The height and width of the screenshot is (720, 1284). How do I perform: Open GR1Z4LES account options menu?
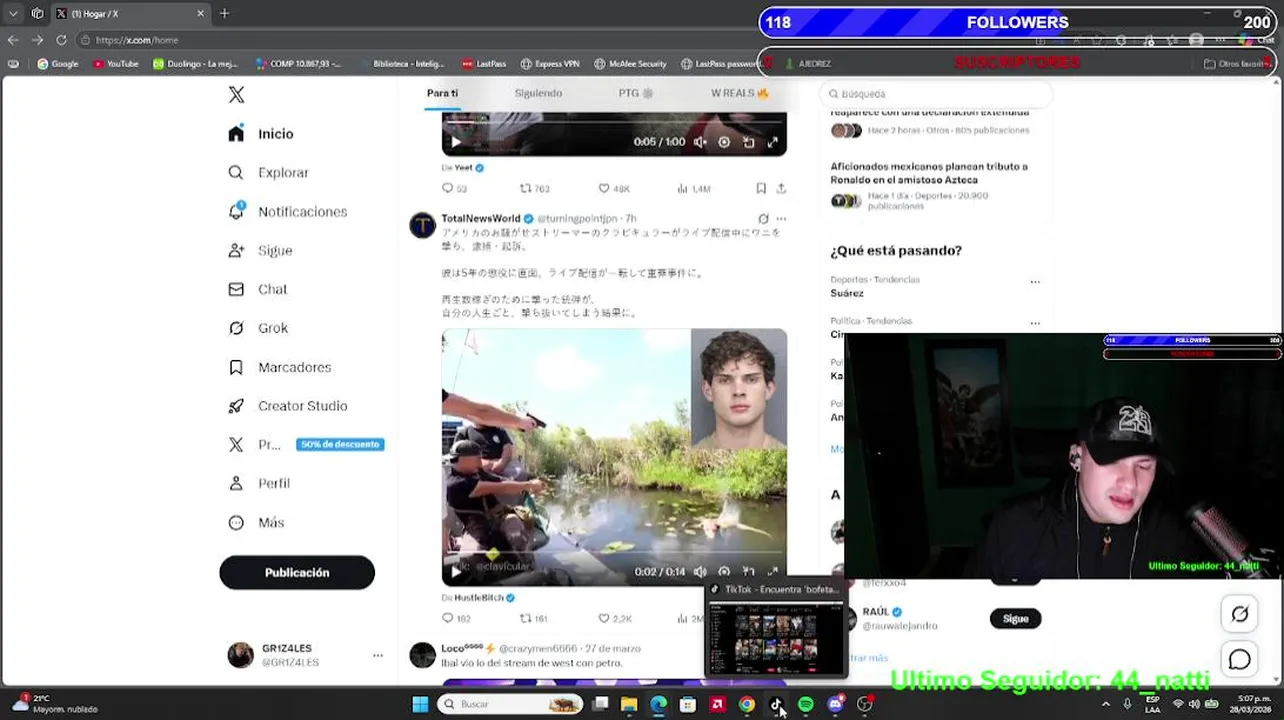(x=378, y=656)
